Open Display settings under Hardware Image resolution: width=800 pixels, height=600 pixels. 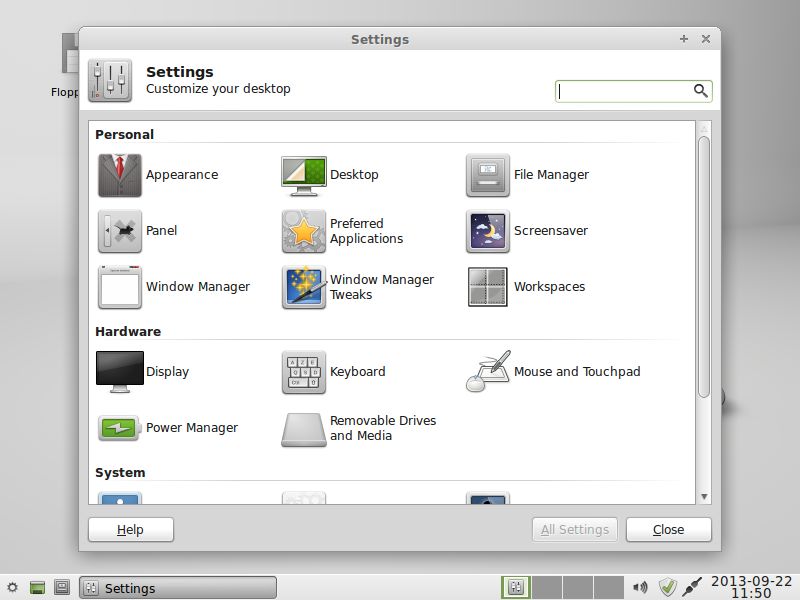coord(118,370)
